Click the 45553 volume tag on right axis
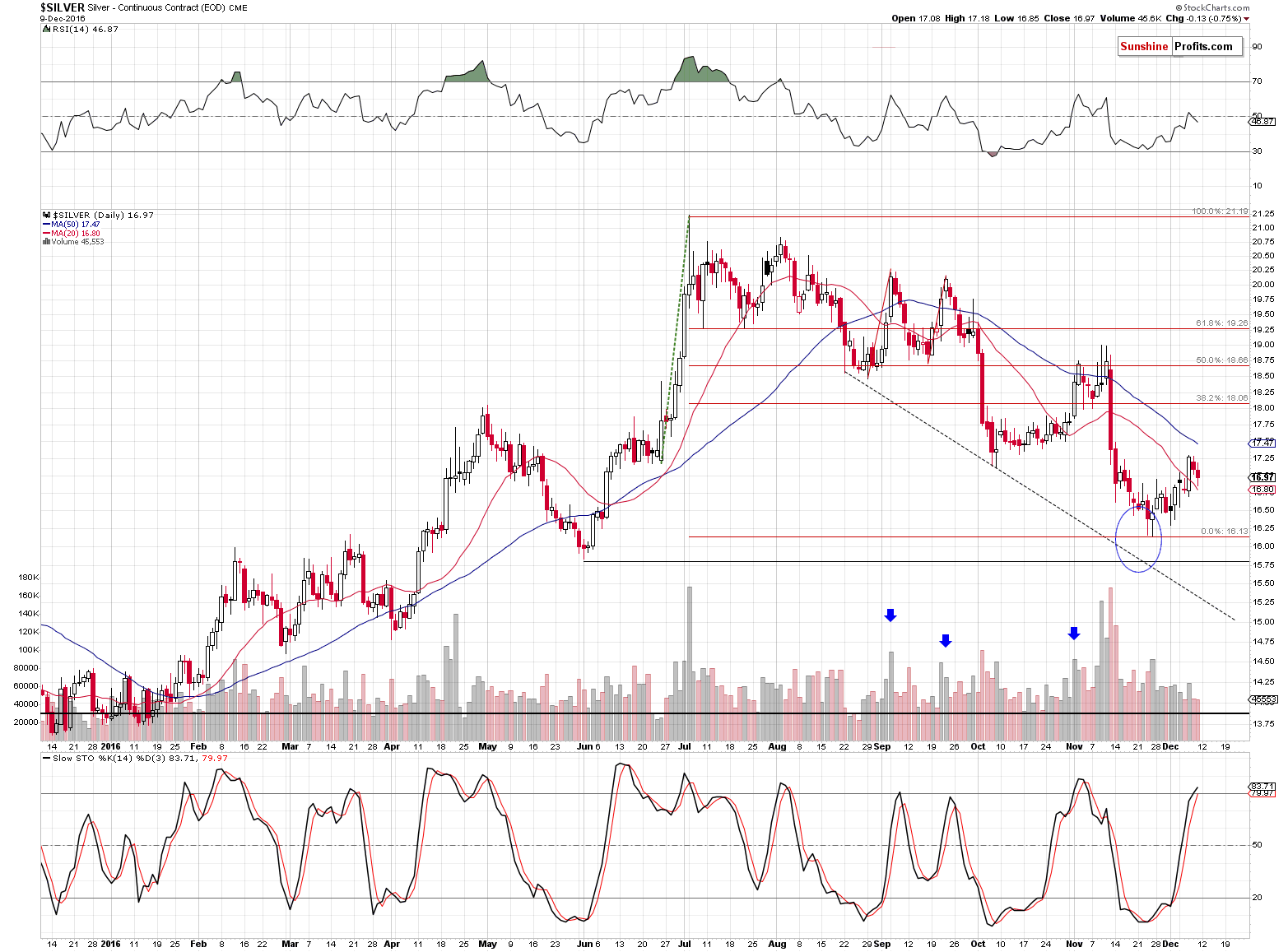1288x952 pixels. [x=1264, y=699]
